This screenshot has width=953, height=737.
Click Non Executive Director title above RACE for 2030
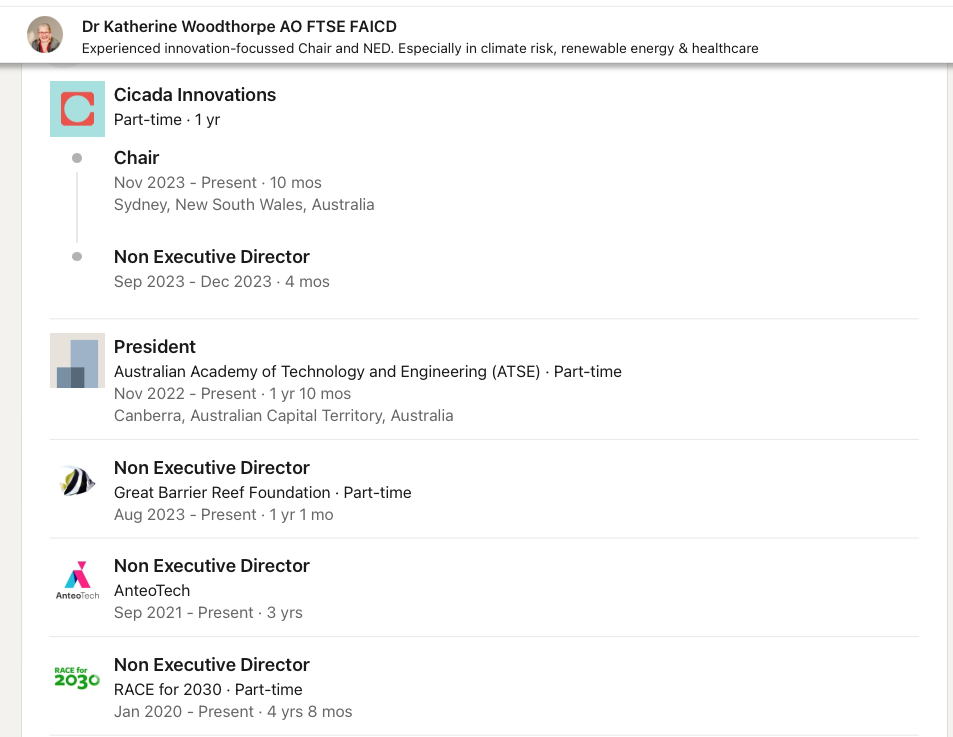click(x=212, y=665)
